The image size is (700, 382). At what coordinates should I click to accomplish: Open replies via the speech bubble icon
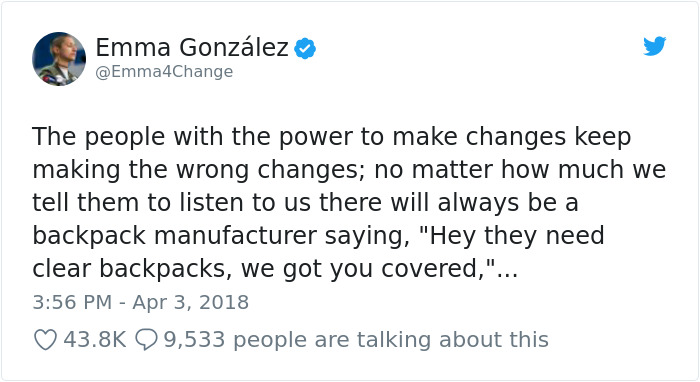click(x=146, y=340)
